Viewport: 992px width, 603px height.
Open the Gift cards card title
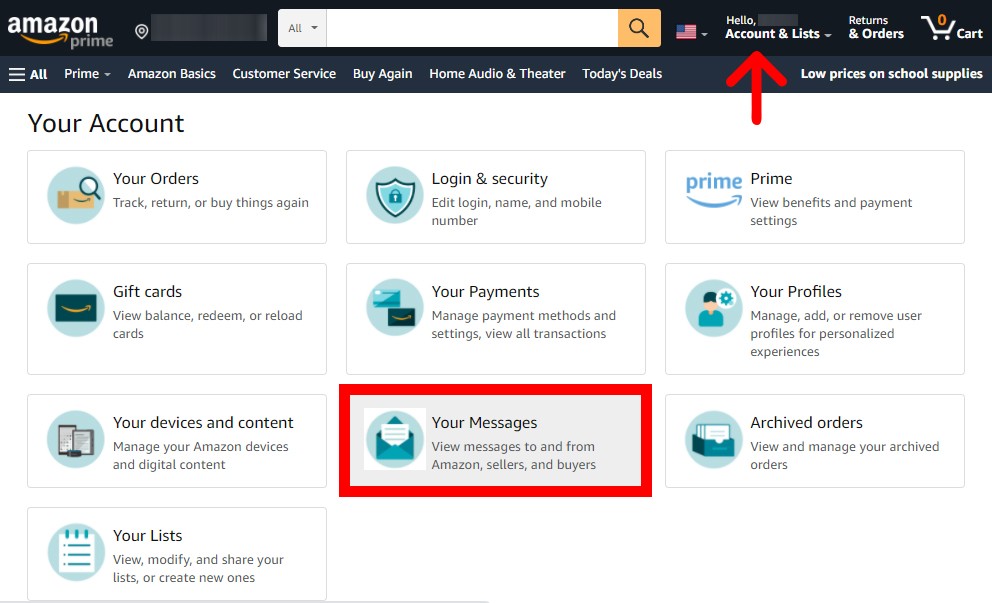pyautogui.click(x=147, y=292)
